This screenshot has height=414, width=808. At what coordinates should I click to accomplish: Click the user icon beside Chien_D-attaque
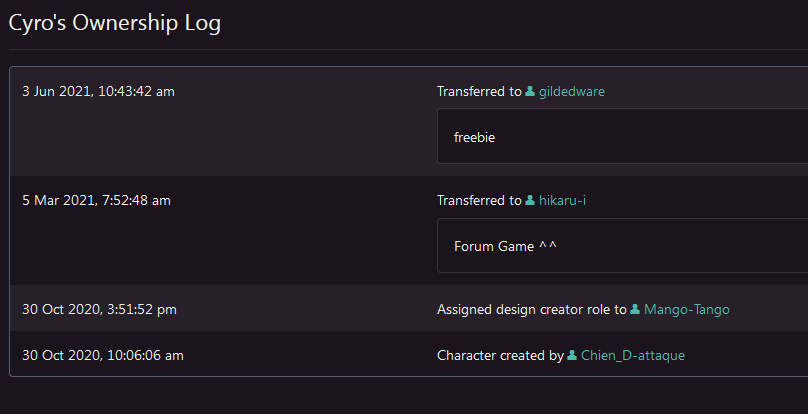(572, 355)
